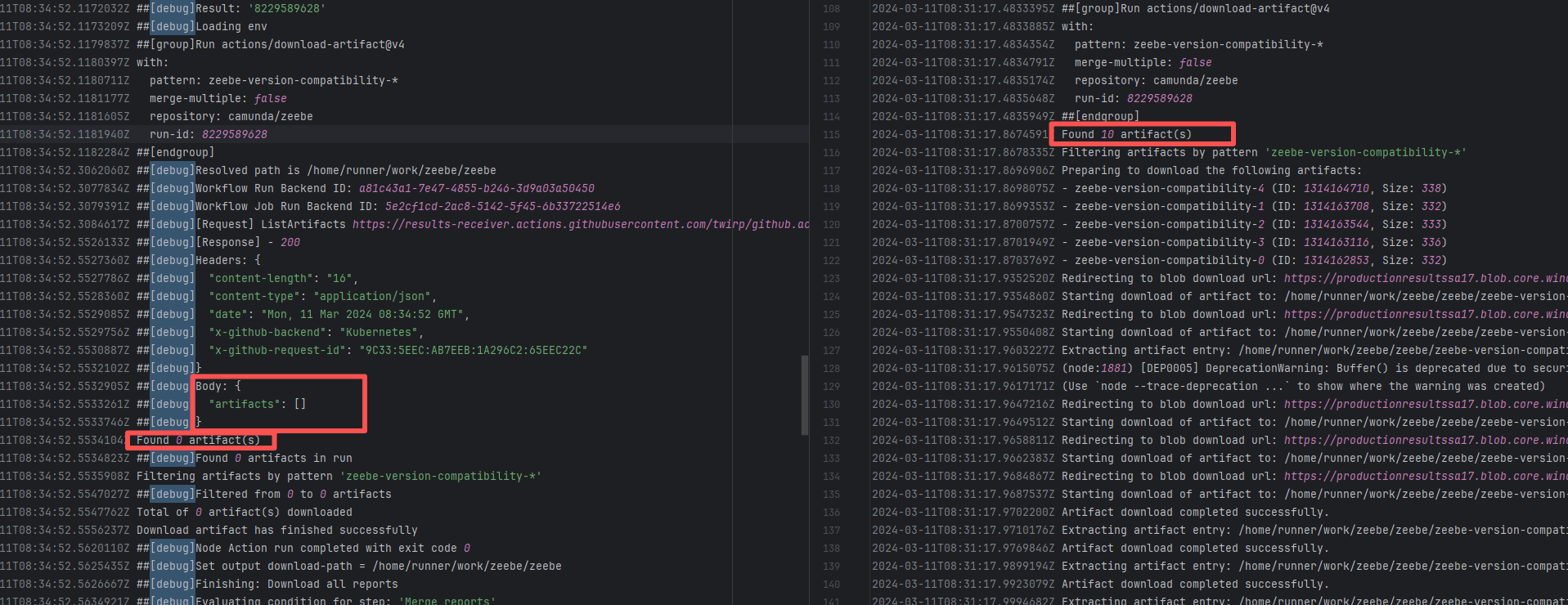Click the left pane vertical scrollbar thumb
This screenshot has width=1568, height=605.
tap(804, 394)
